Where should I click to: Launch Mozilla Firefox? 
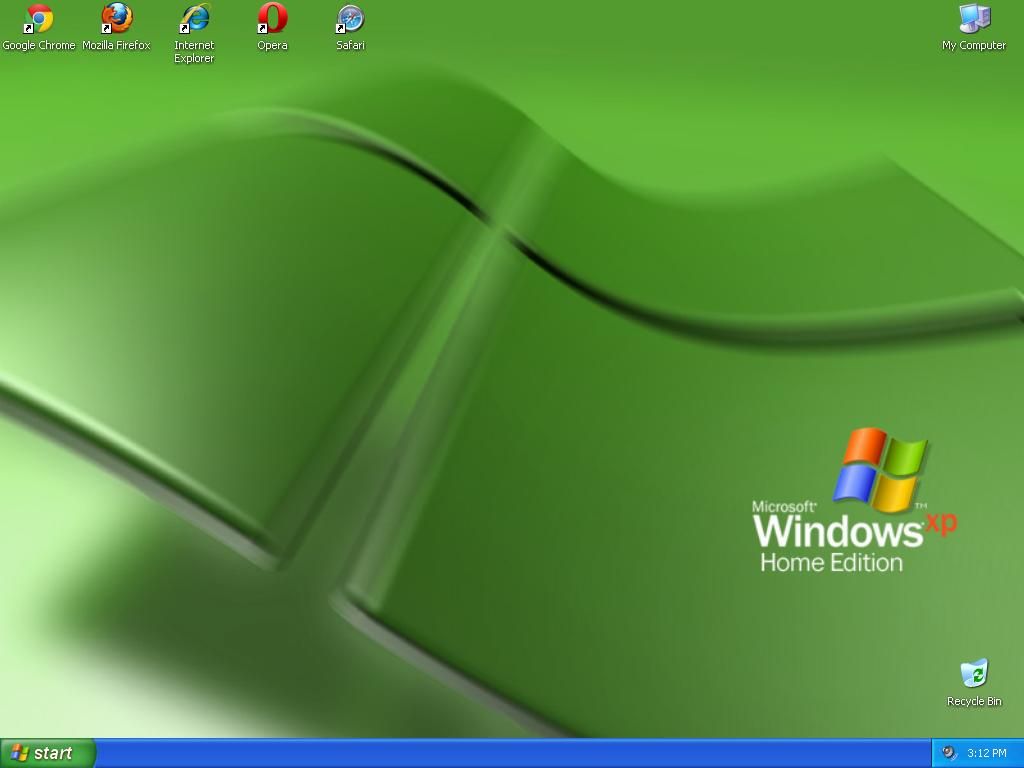(x=117, y=18)
